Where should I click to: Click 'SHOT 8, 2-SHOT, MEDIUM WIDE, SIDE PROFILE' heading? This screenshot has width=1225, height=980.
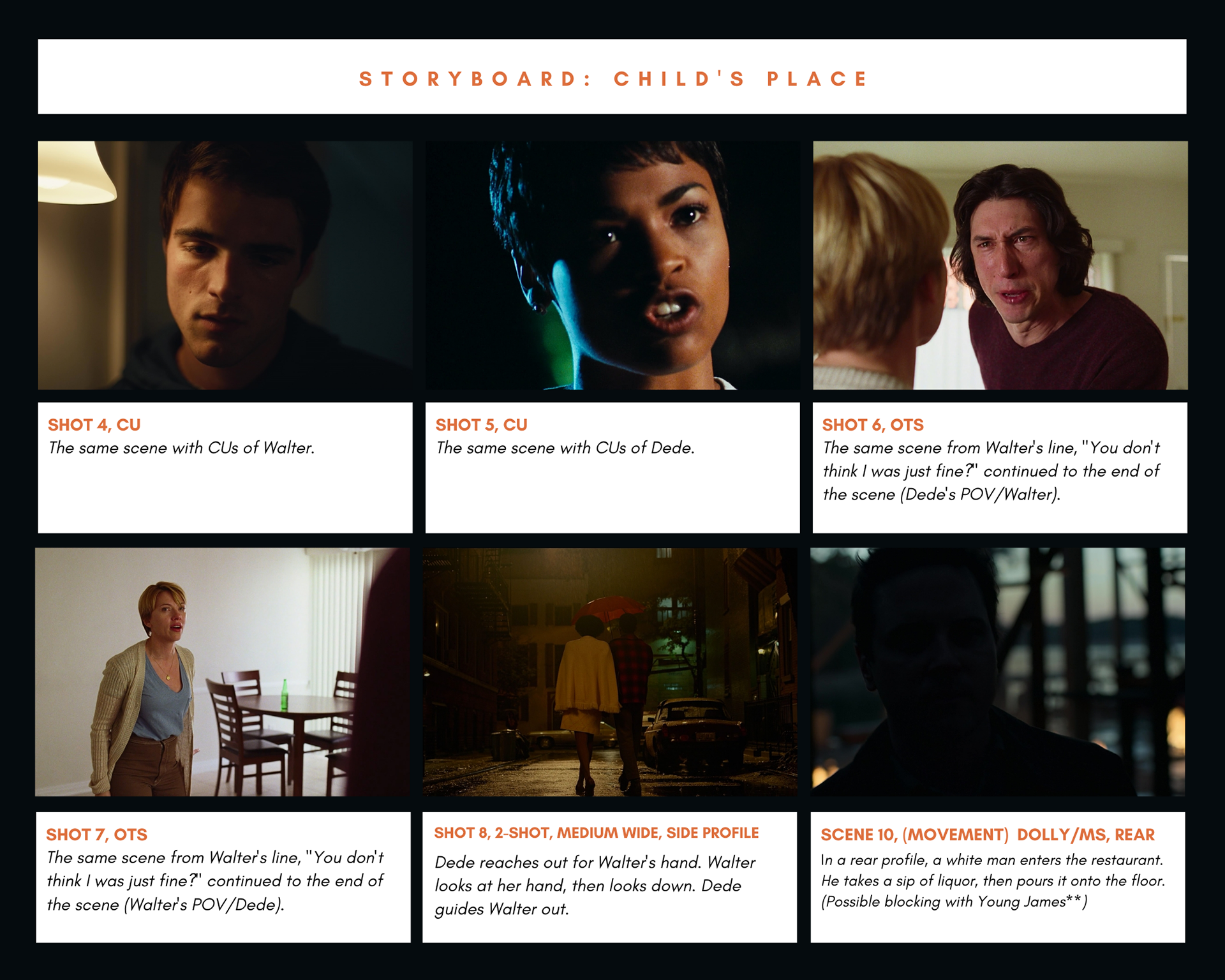[x=597, y=833]
